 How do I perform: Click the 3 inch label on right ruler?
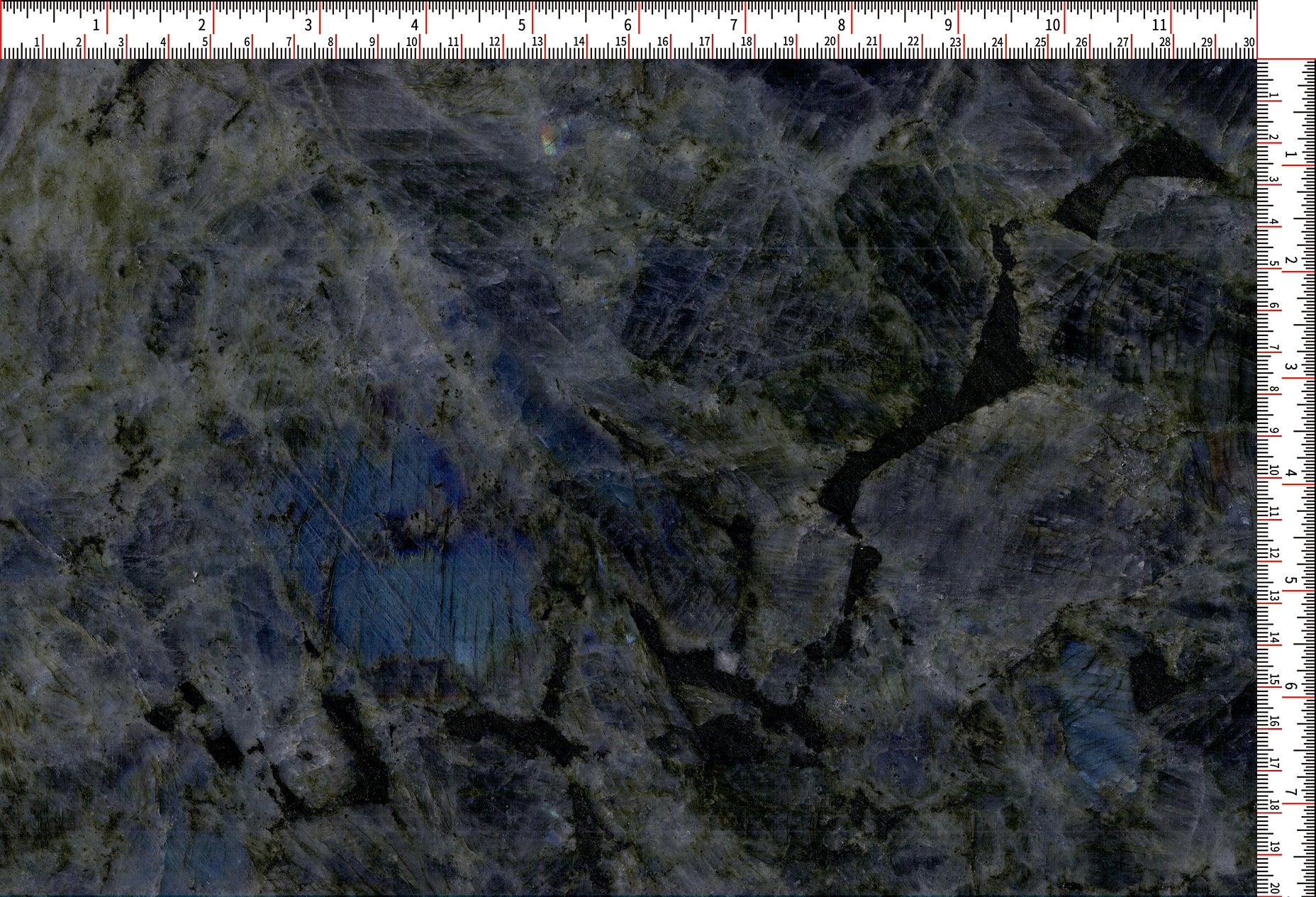(1291, 367)
